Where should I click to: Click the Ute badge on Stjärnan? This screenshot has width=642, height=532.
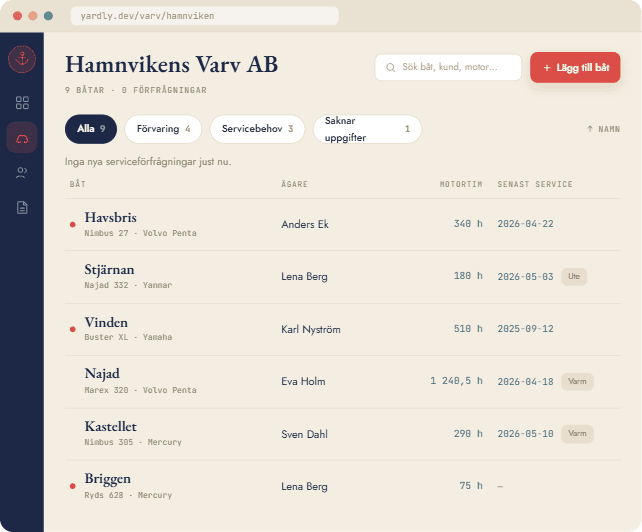click(x=574, y=276)
